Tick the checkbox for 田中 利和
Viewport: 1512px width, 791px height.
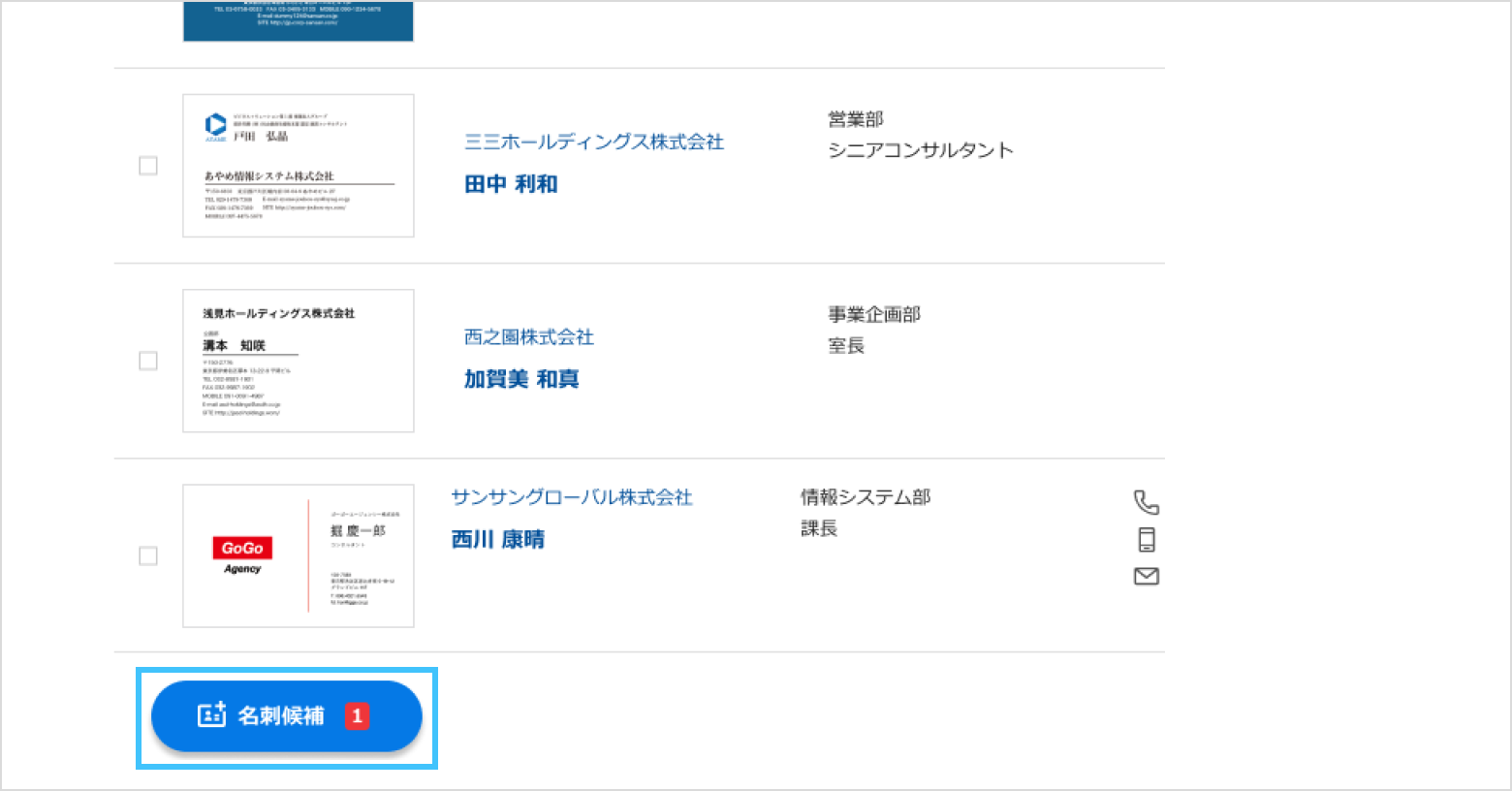(148, 166)
